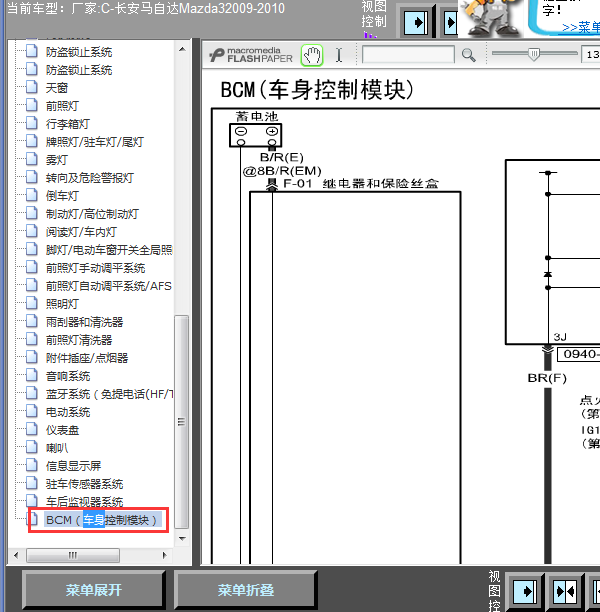Select 行李箱灯 in the tree
Viewport: 600px width, 612px height.
[68, 124]
